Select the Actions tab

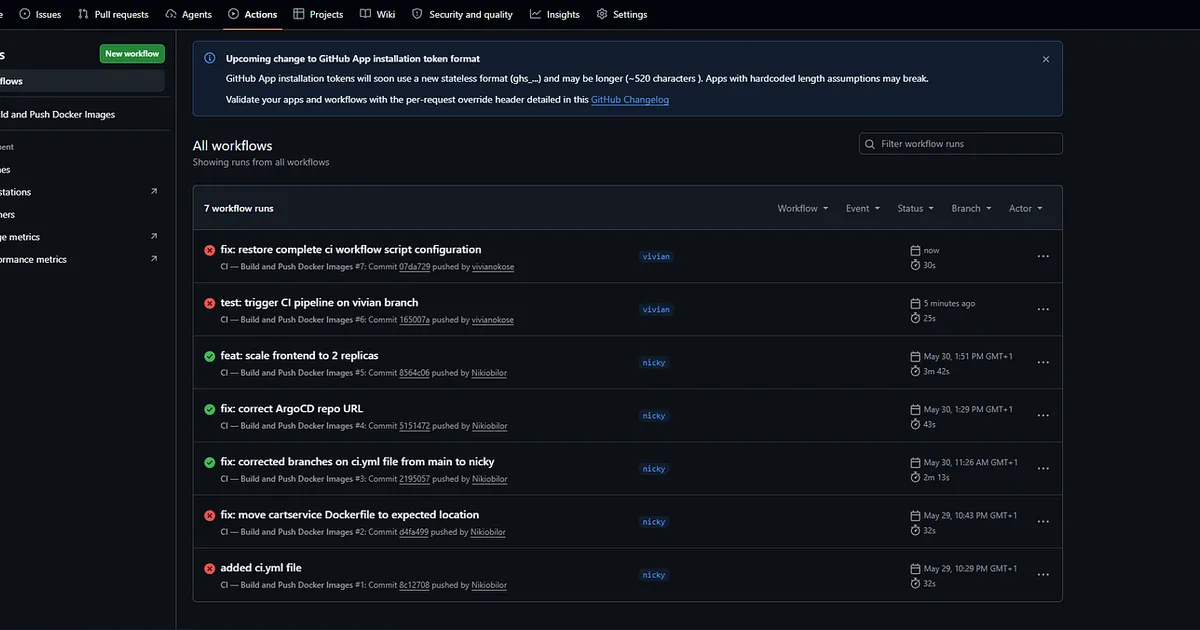253,14
